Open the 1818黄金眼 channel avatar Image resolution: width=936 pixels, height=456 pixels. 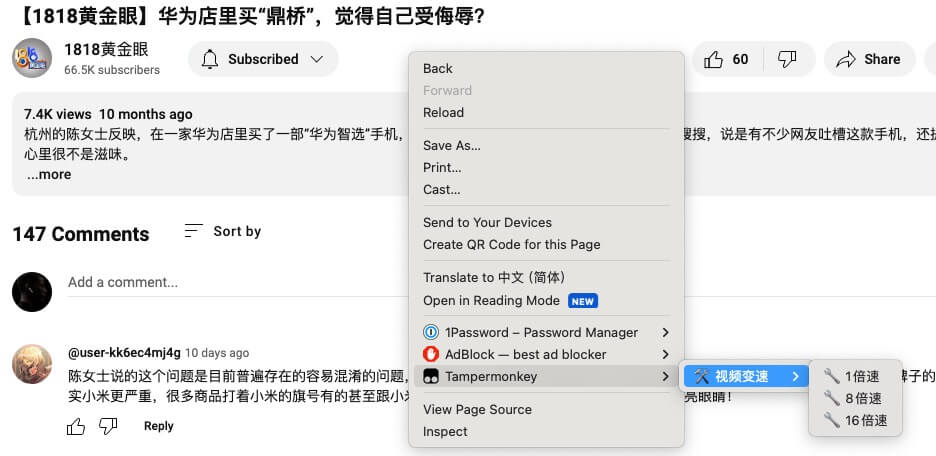click(x=32, y=58)
